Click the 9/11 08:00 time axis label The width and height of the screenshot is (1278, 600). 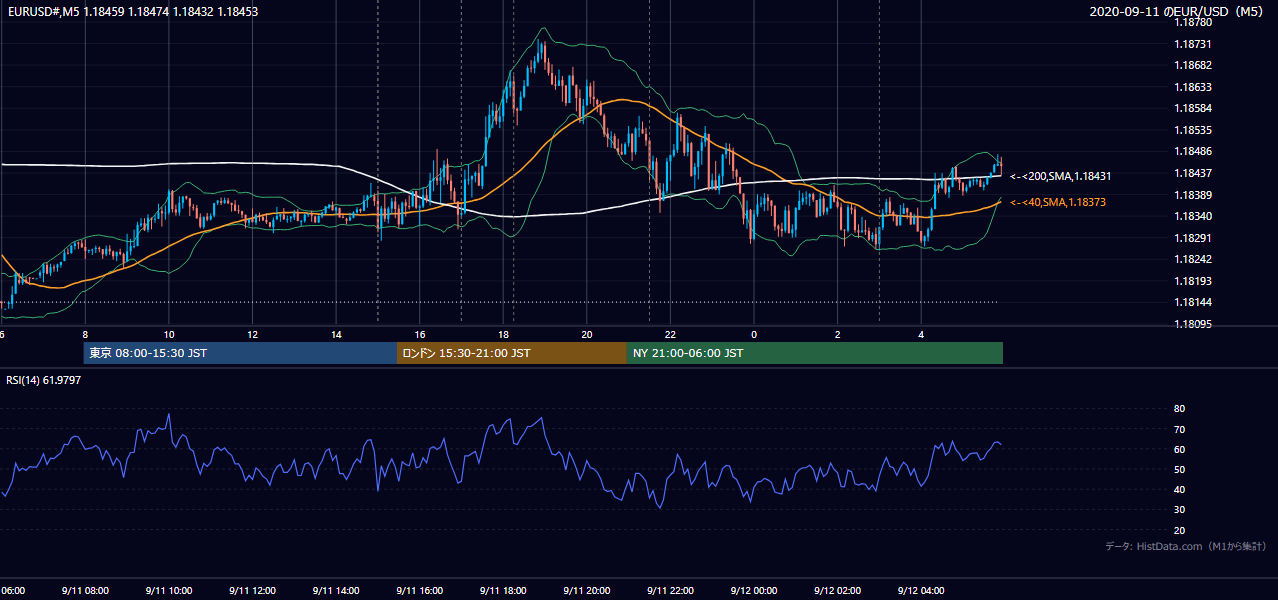pos(85,591)
